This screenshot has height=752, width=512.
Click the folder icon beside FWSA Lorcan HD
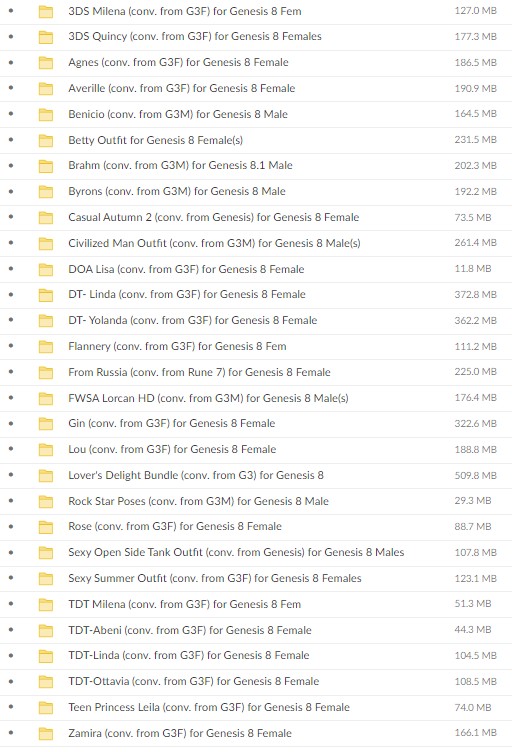[46, 399]
